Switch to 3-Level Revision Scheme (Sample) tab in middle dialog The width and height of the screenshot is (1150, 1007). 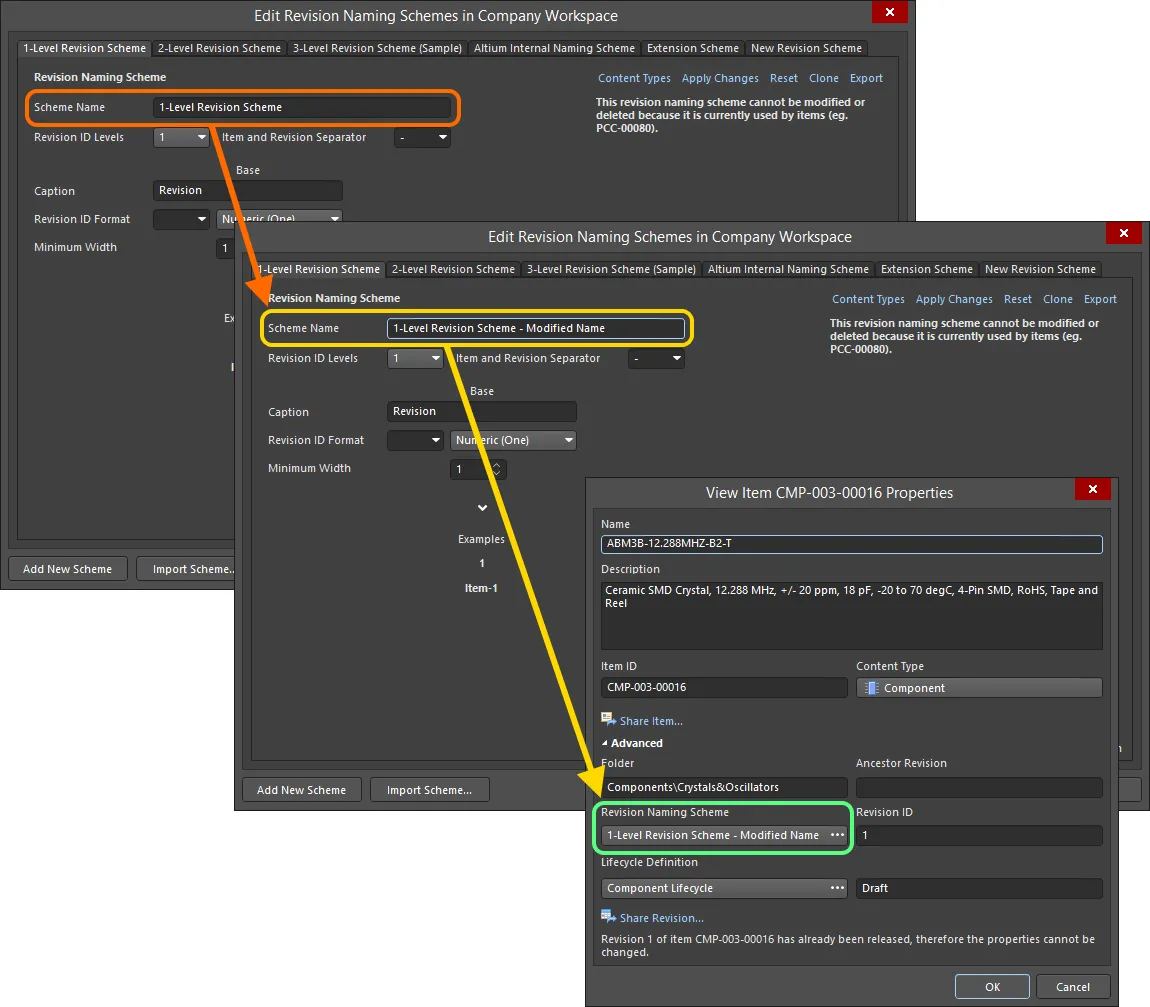point(611,269)
